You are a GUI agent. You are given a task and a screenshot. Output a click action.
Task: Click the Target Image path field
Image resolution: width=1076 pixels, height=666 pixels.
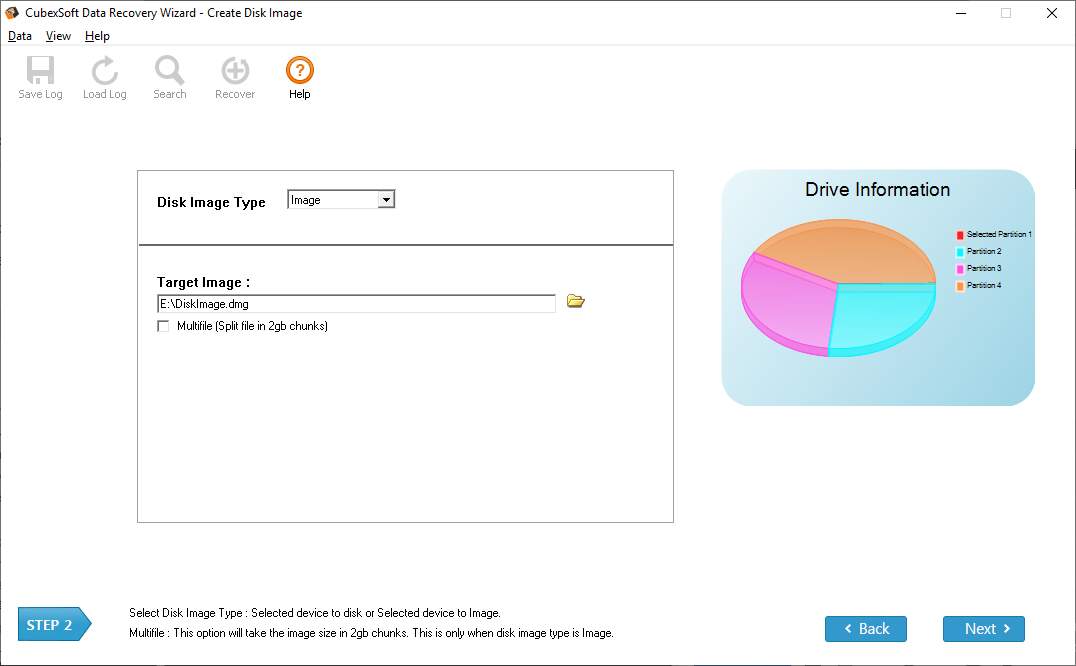[x=355, y=303]
